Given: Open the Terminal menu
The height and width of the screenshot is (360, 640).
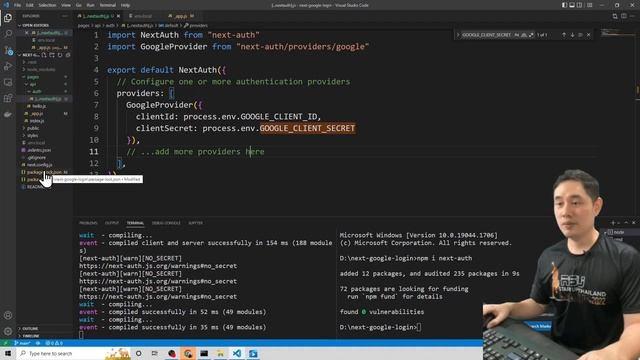Looking at the screenshot, I should tap(108, 5).
